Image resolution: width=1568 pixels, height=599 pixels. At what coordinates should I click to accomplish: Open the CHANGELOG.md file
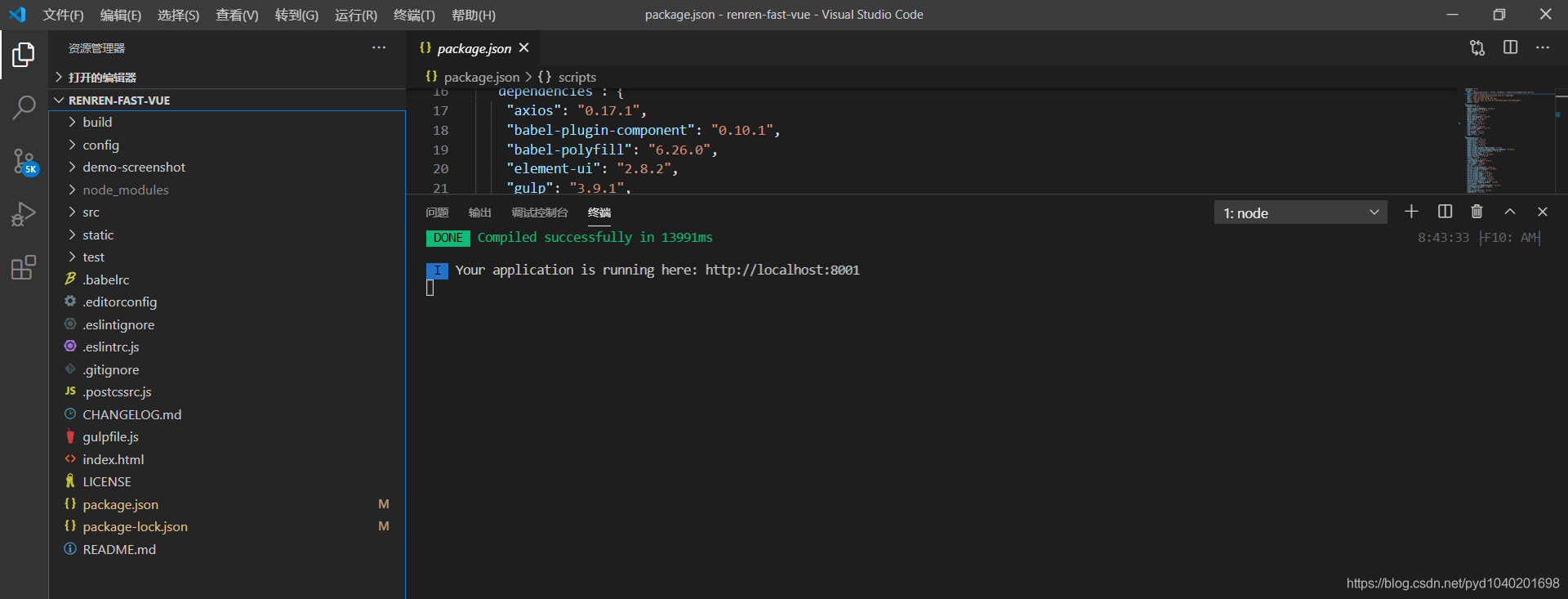click(227, 414)
